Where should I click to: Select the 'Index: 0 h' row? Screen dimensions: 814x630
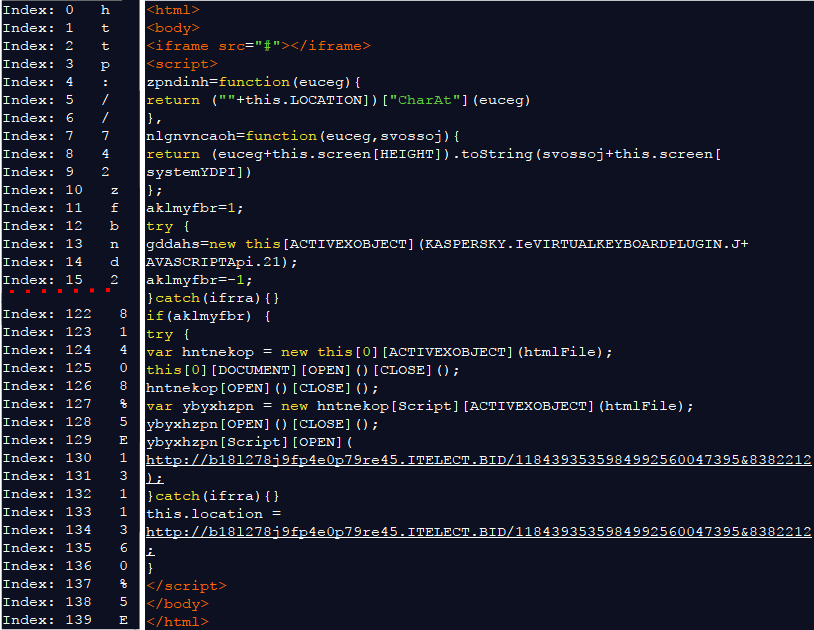tap(57, 10)
